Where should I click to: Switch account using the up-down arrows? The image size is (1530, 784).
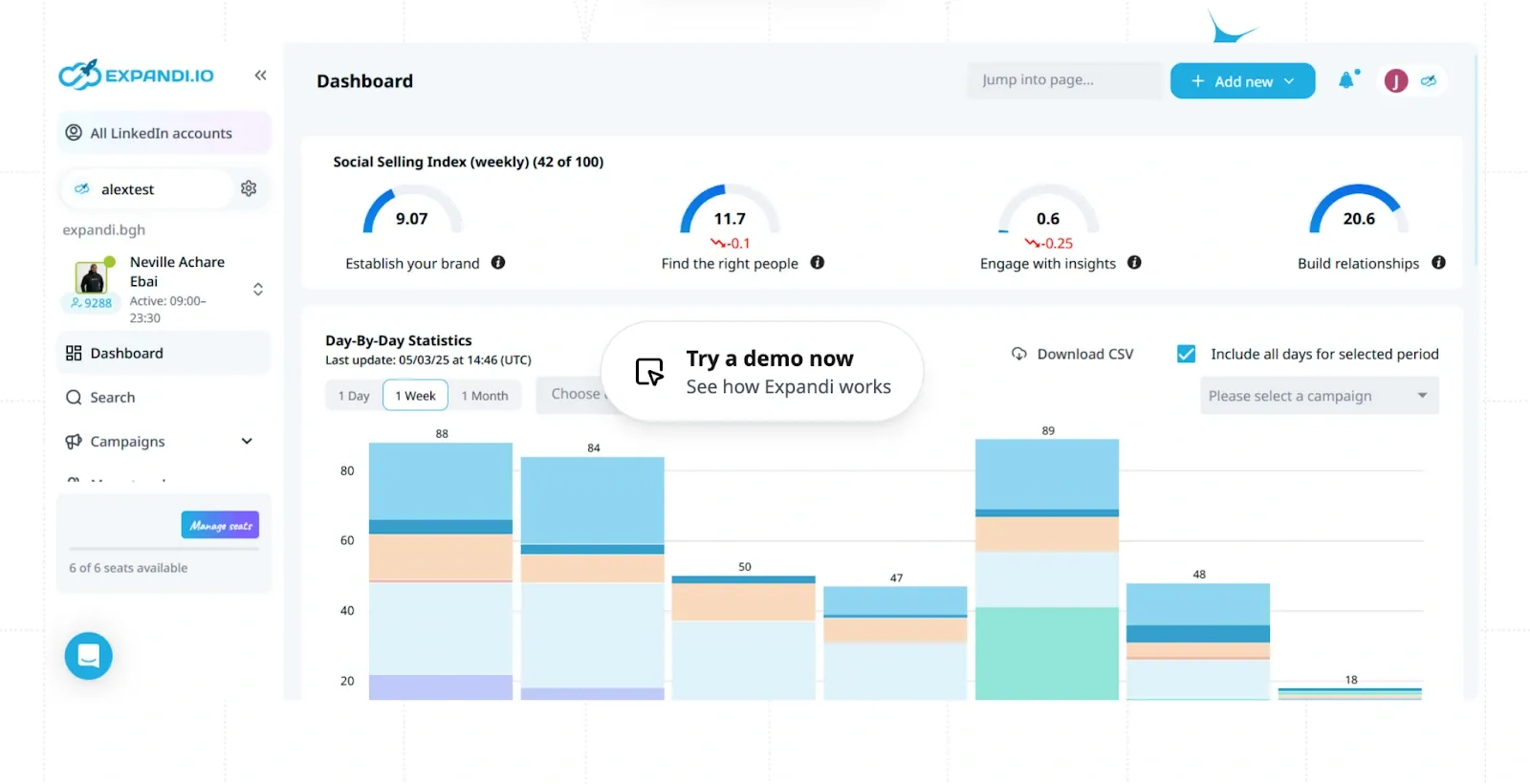258,289
